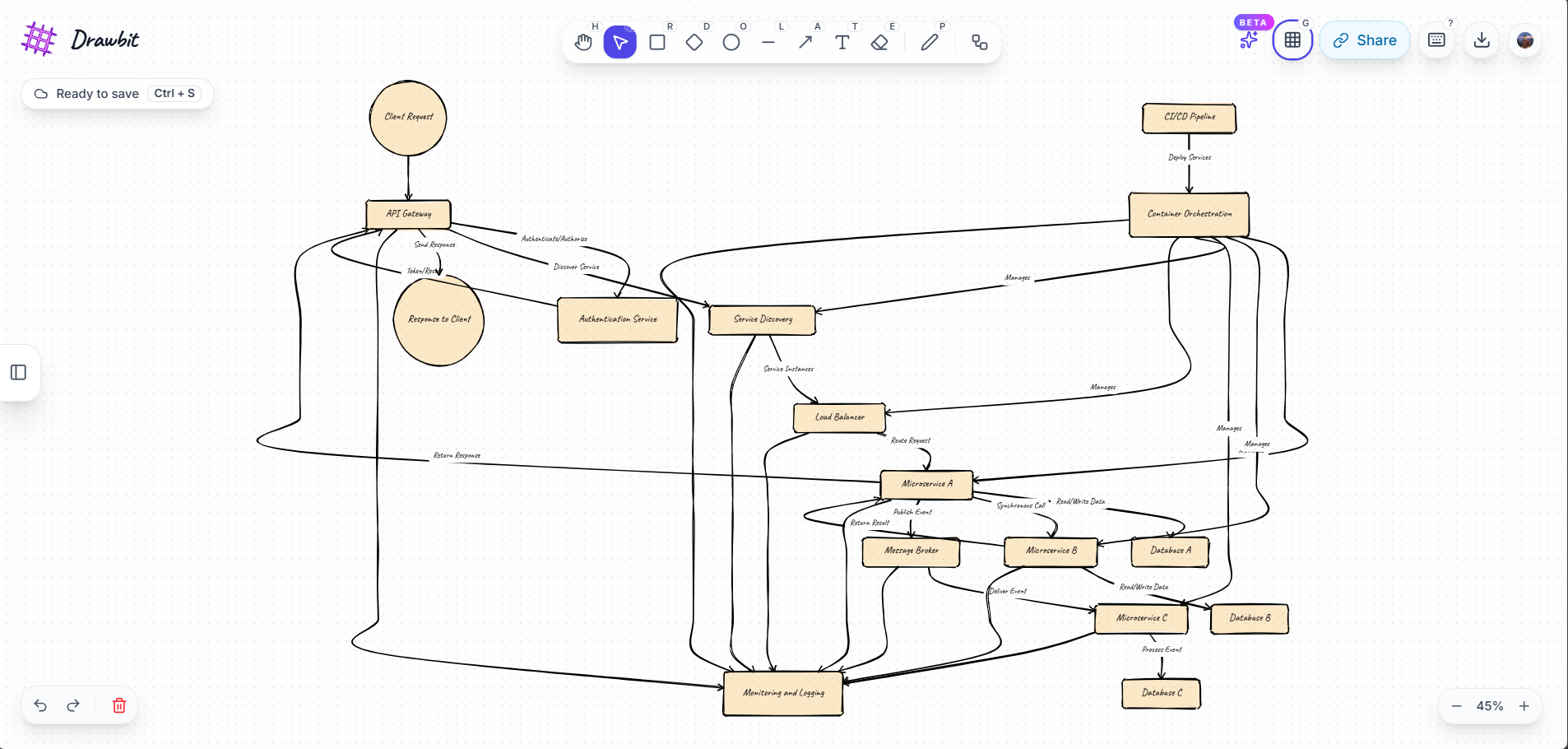The image size is (1568, 749).
Task: Select the Text tool
Action: coord(842,42)
